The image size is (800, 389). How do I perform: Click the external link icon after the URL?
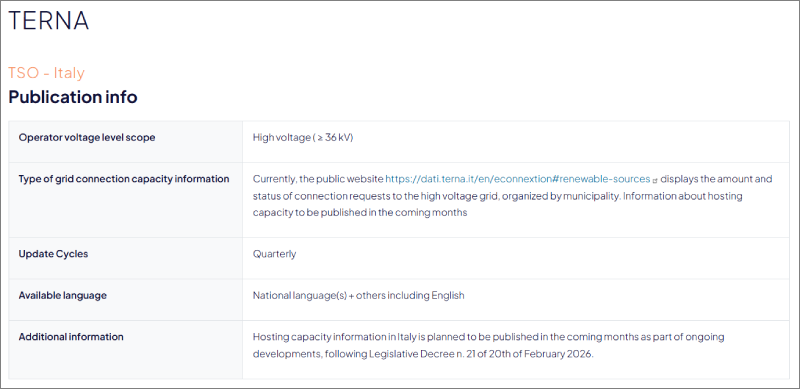coord(655,180)
